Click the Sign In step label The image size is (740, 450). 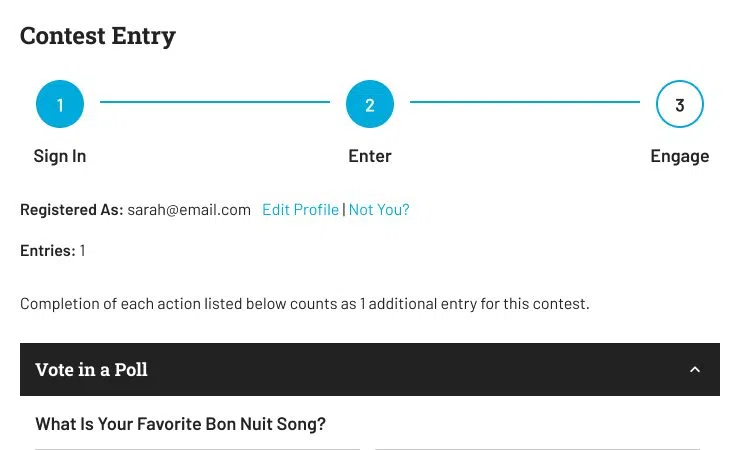pyautogui.click(x=60, y=156)
